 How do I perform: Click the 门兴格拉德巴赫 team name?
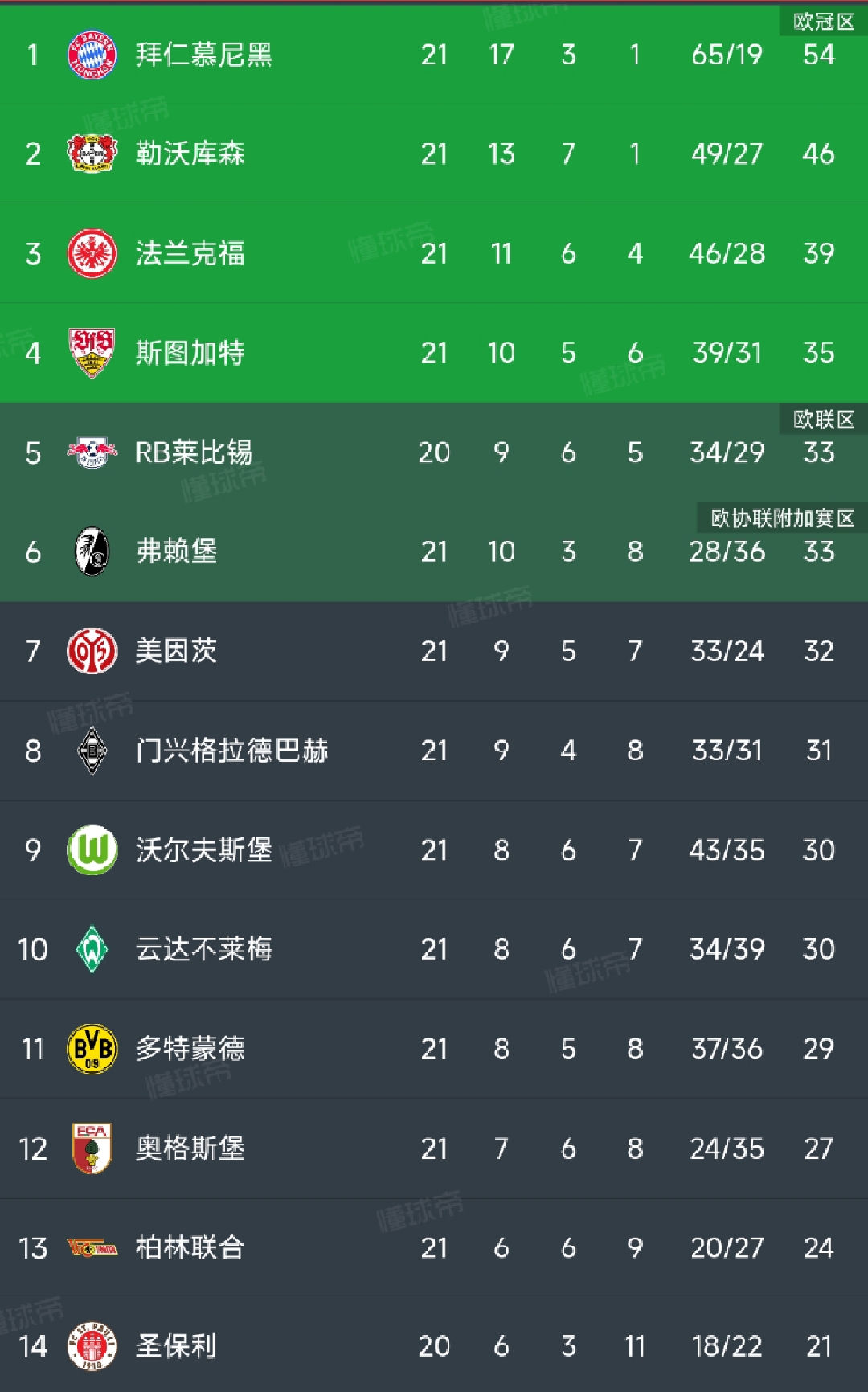(x=232, y=751)
